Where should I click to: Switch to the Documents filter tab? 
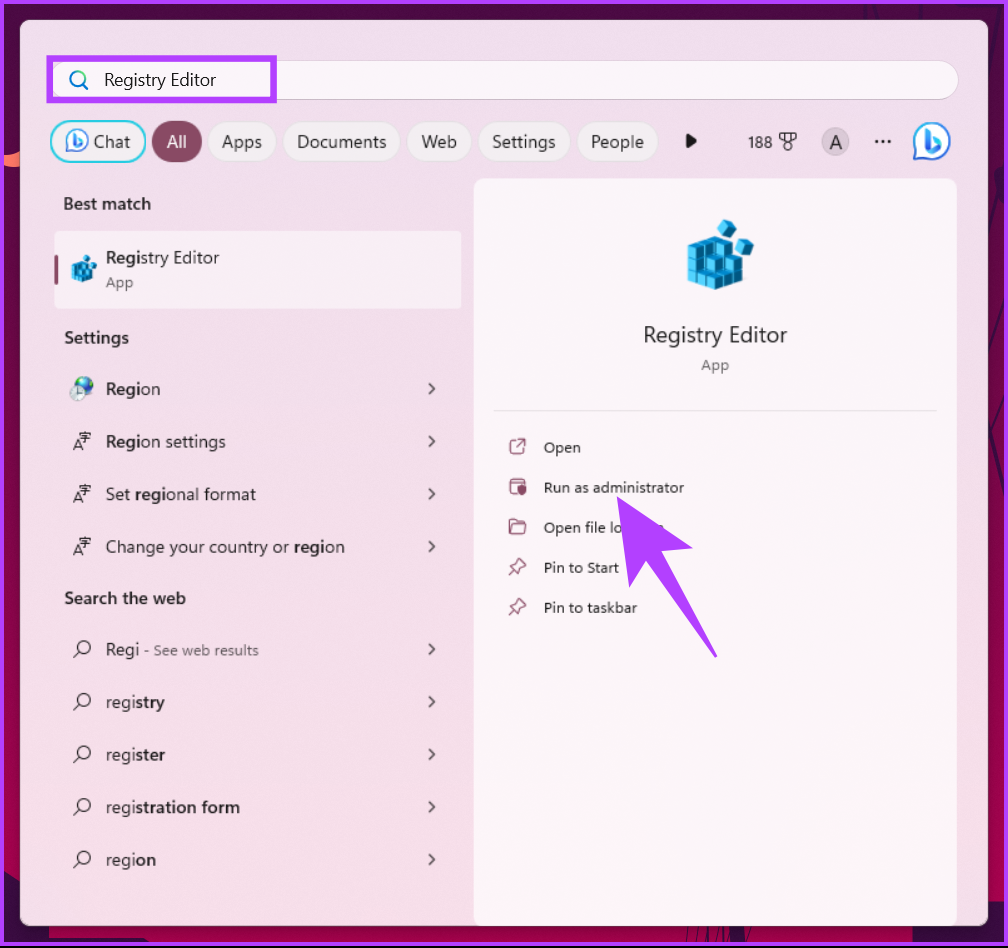pyautogui.click(x=341, y=141)
